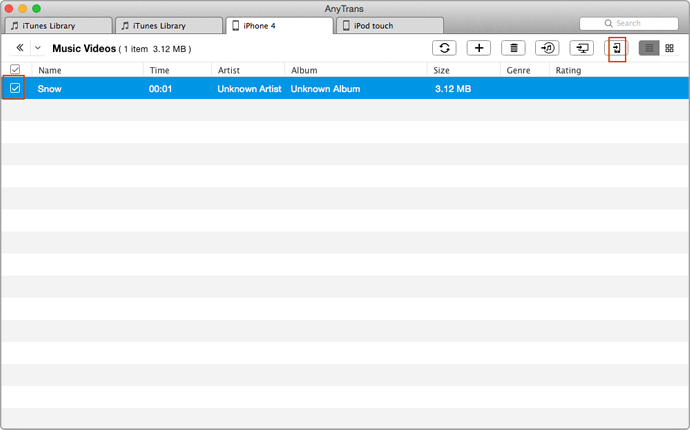Open the first iTunes Library tab
The height and width of the screenshot is (430, 690).
click(x=58, y=26)
